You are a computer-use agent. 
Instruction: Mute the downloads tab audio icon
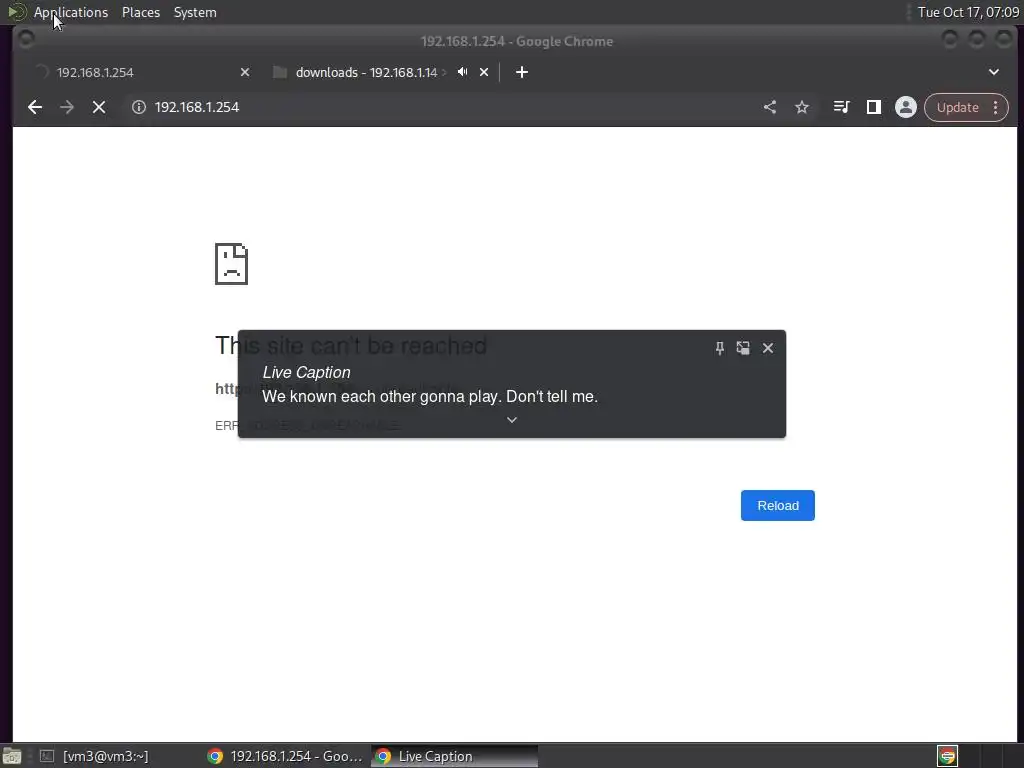(x=462, y=72)
